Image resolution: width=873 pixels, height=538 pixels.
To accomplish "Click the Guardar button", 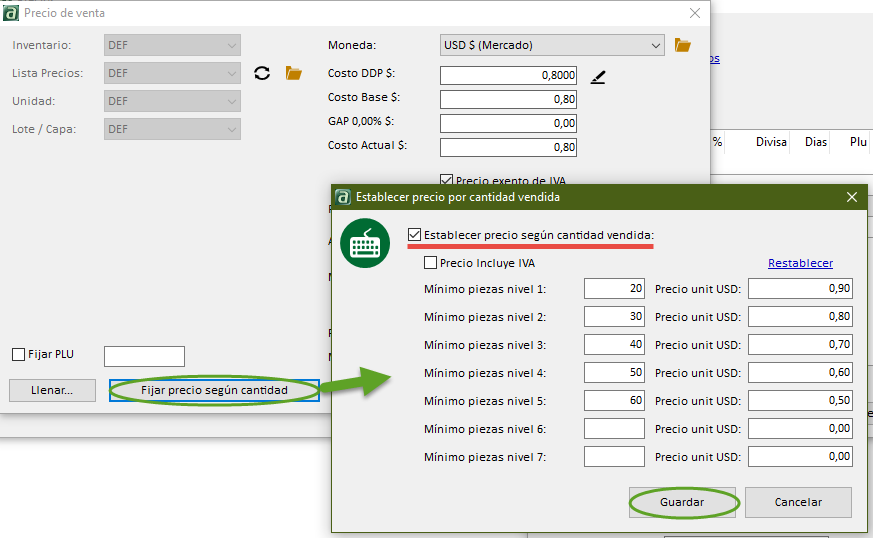I will pyautogui.click(x=682, y=502).
